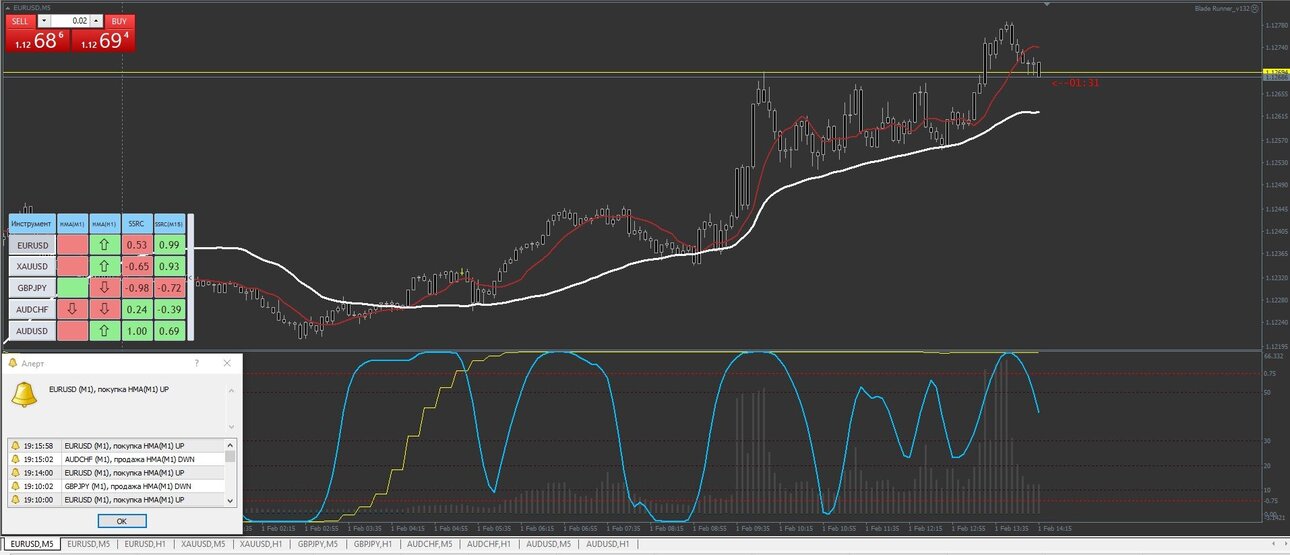Select the XAUUSD symbol button in the dashboard
The image size is (1290, 555).
point(32,266)
